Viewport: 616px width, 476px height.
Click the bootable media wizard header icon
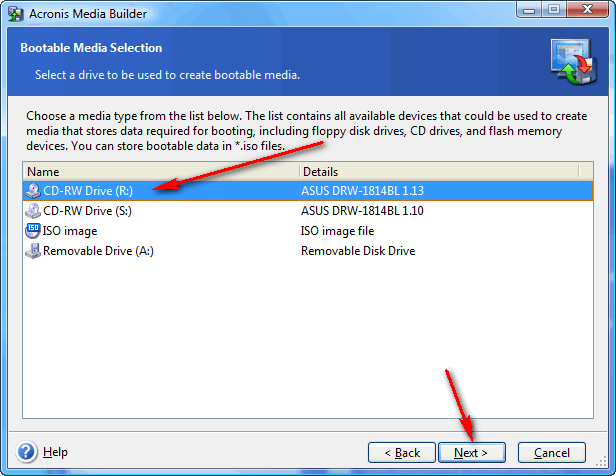[x=573, y=62]
